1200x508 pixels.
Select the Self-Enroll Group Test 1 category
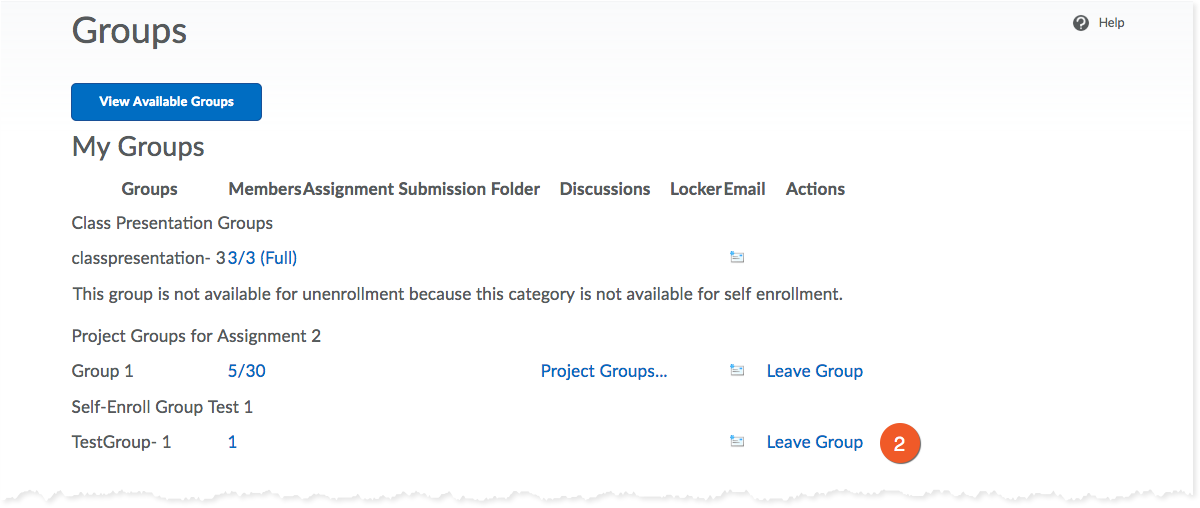(x=162, y=407)
